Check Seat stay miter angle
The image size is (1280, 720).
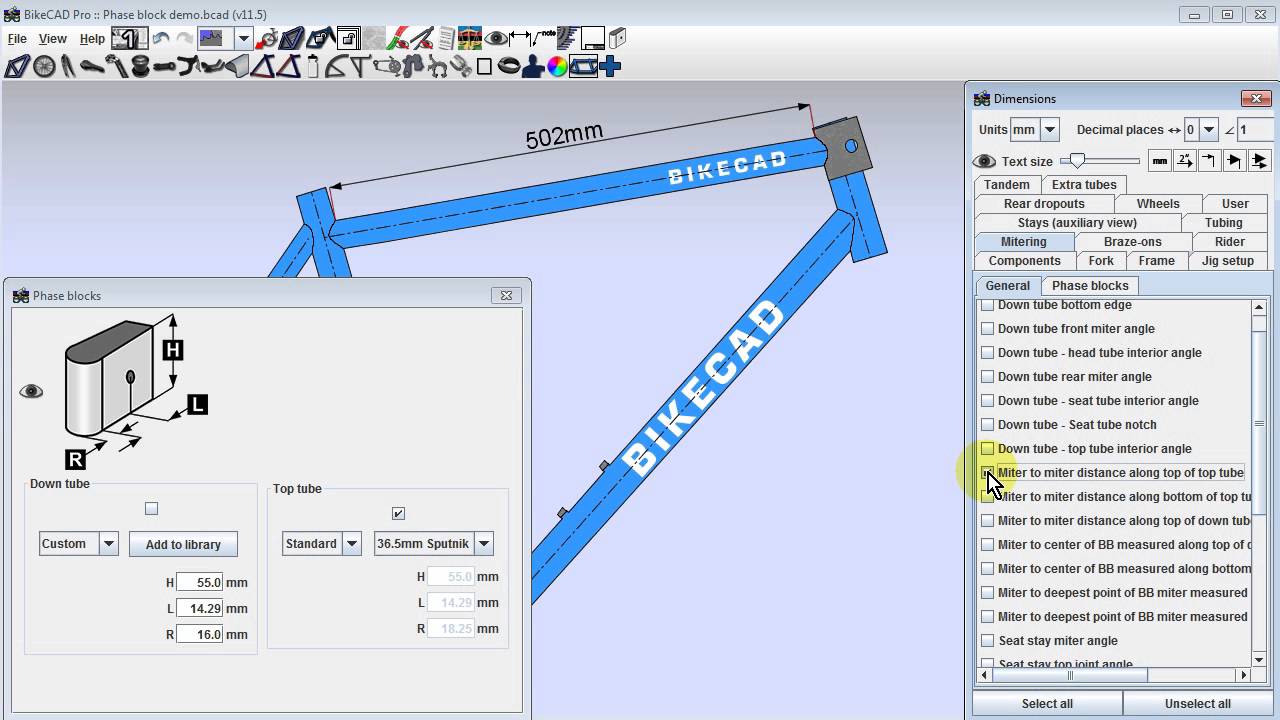click(x=988, y=640)
